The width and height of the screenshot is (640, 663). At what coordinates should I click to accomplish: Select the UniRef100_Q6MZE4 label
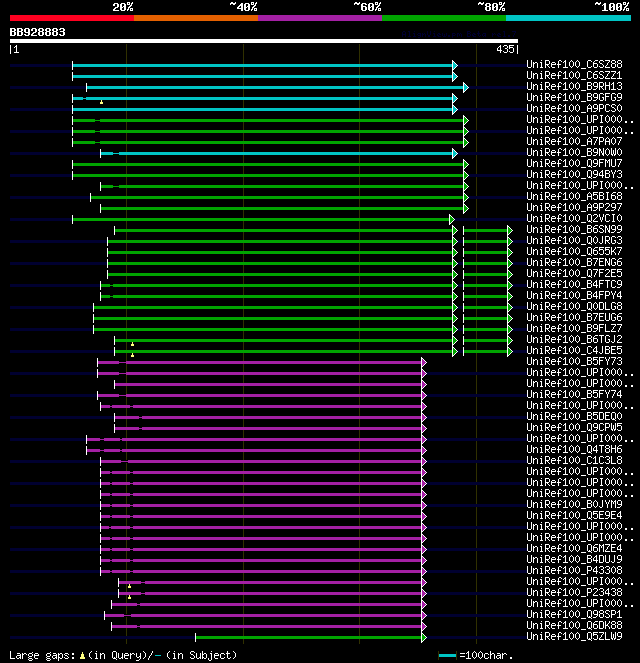point(574,548)
